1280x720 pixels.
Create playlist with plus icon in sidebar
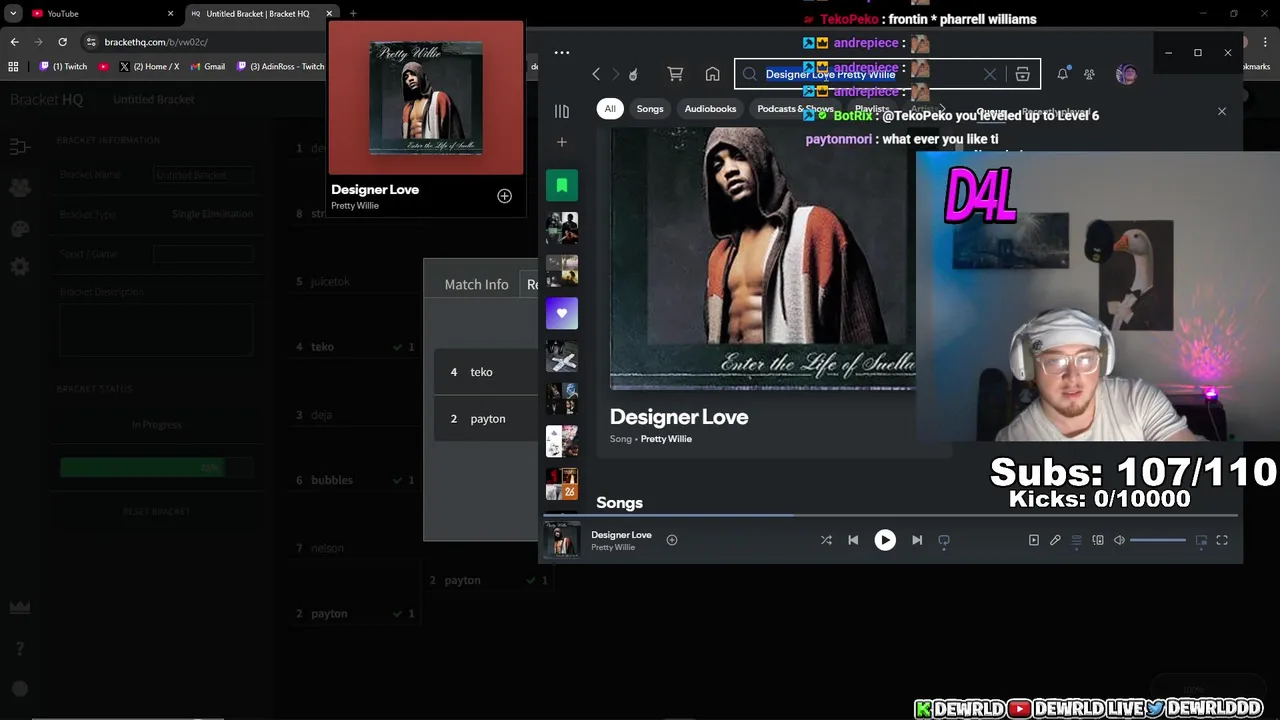[562, 142]
